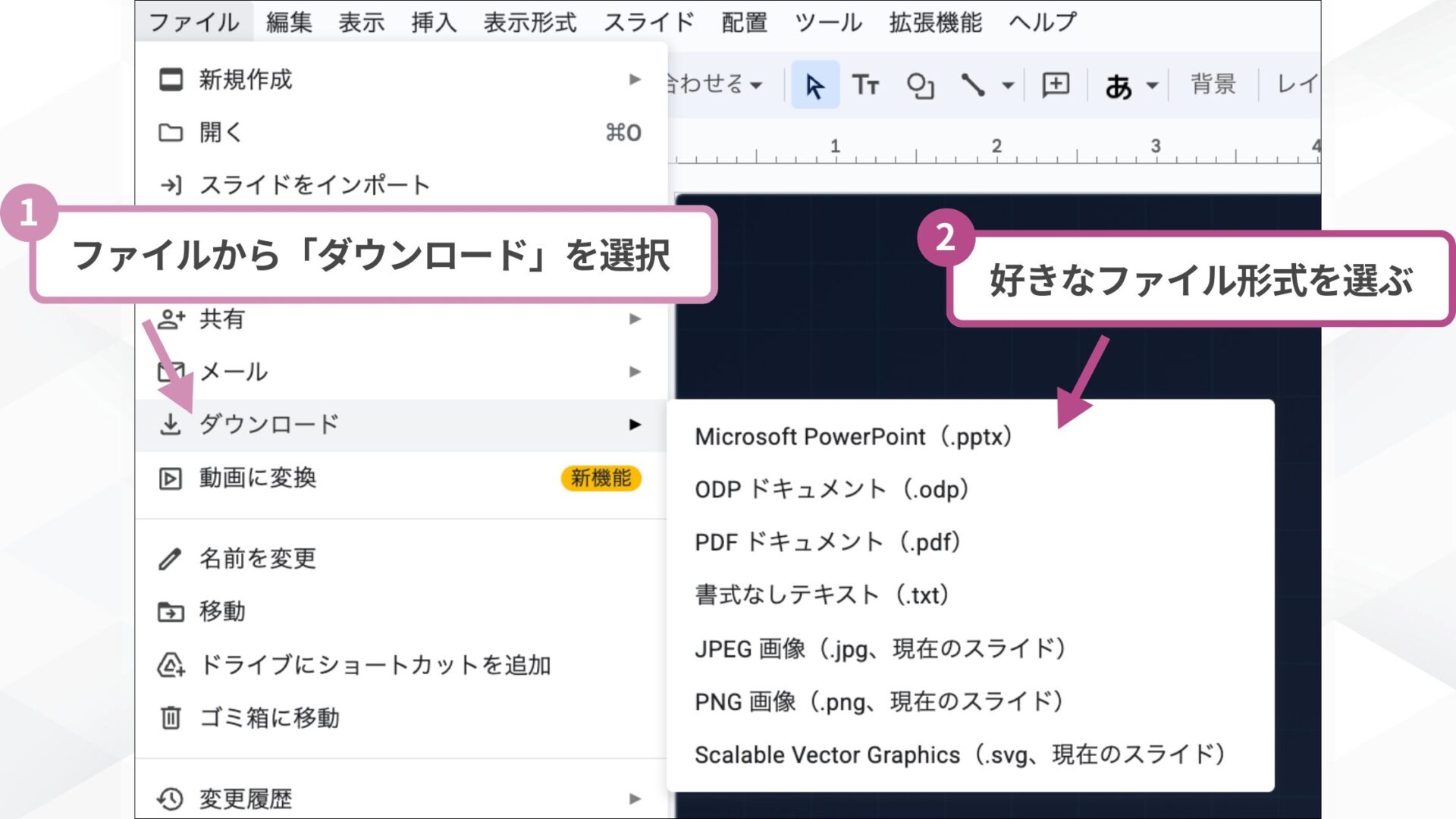Click the pencil icon next to 名前を変更
This screenshot has width=1456, height=819.
pyautogui.click(x=170, y=558)
